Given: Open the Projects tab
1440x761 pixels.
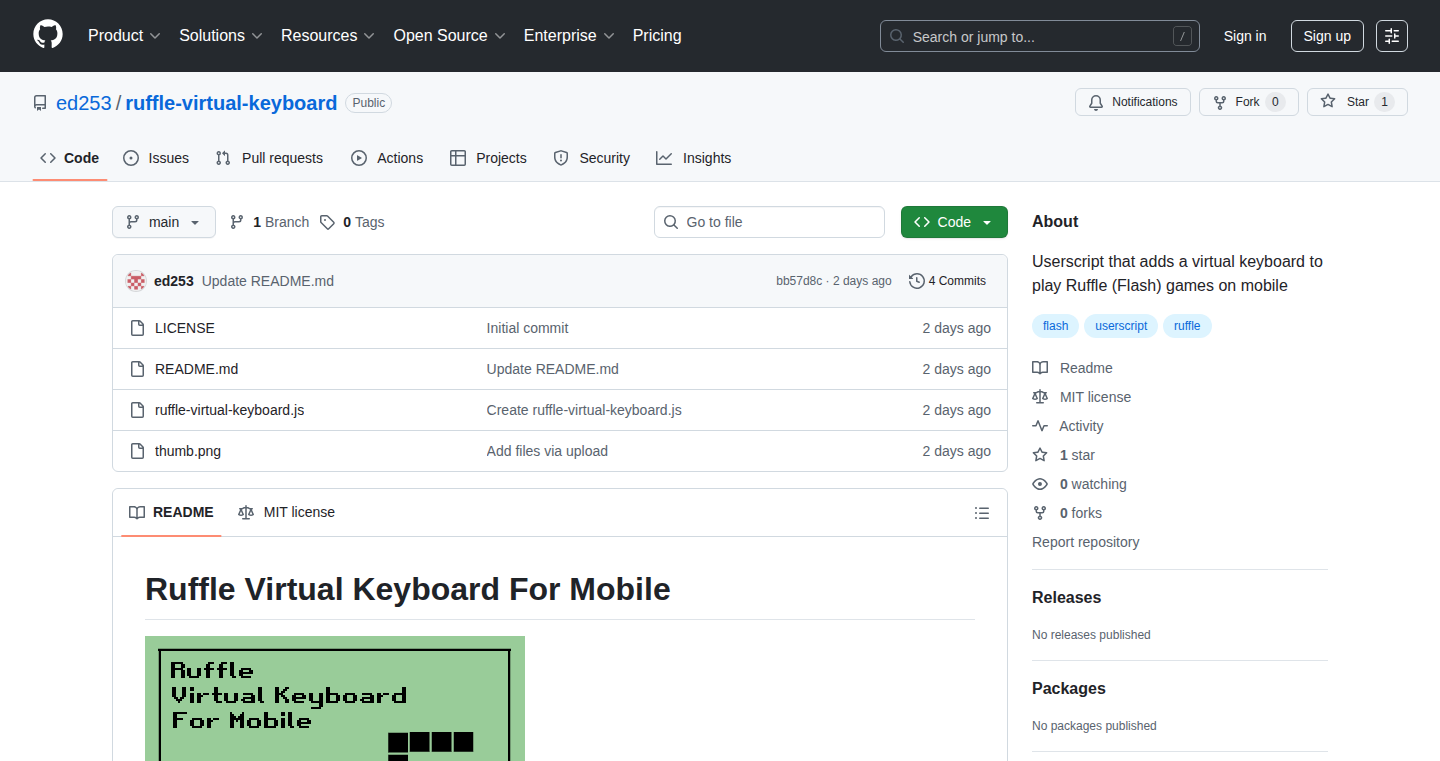Looking at the screenshot, I should [x=488, y=158].
